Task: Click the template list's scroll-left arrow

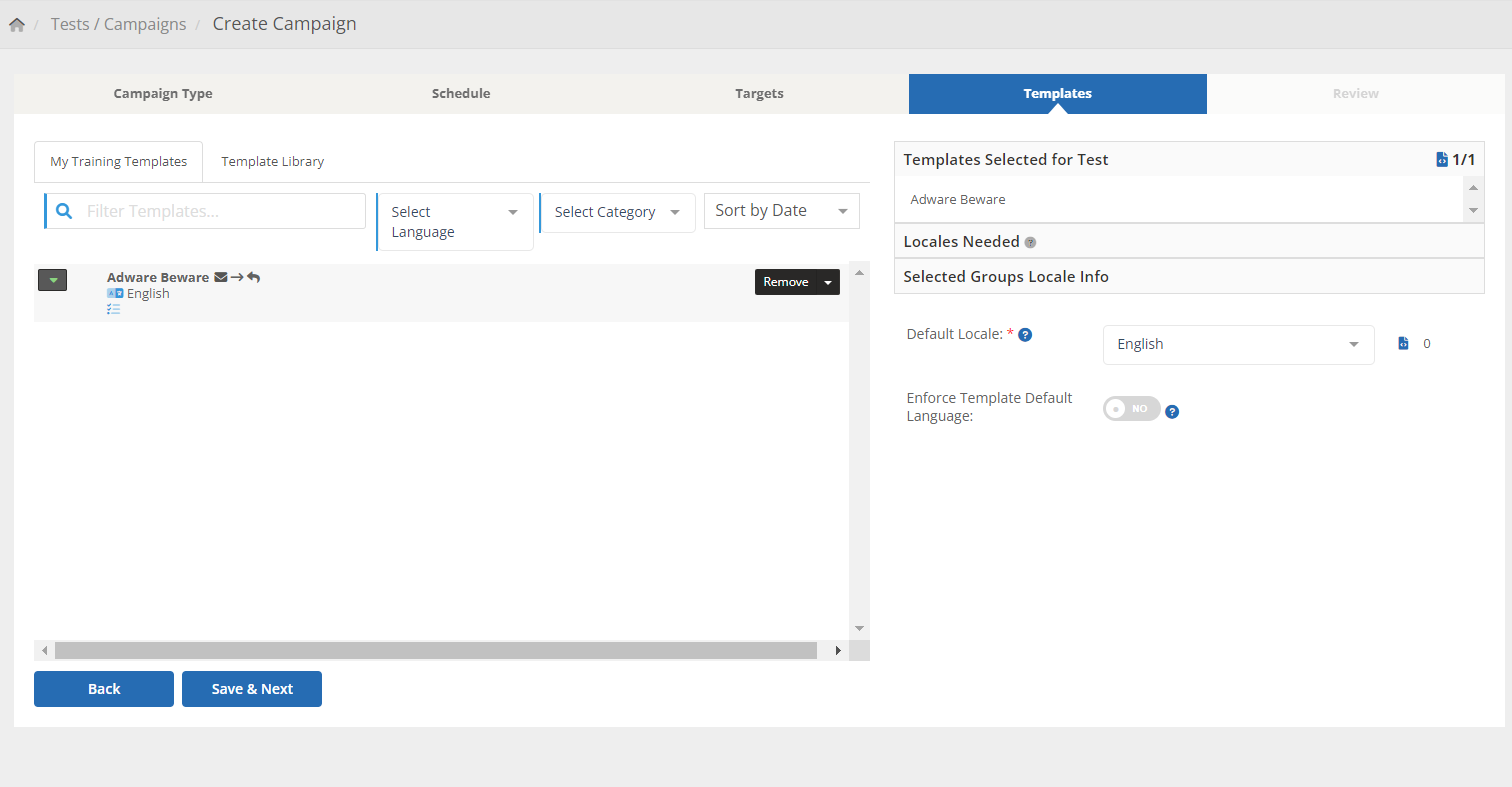Action: (x=44, y=651)
